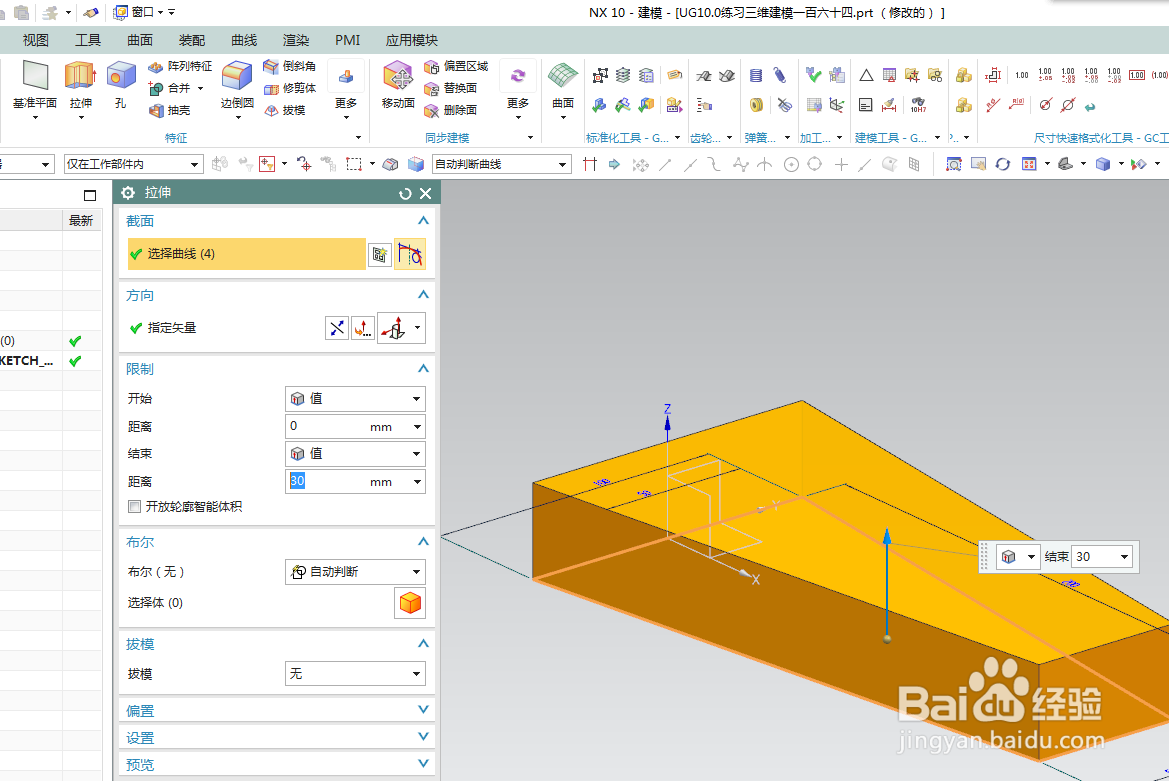This screenshot has height=781, width=1169.
Task: Open the 自动判断曲线 selection dropdown
Action: tap(502, 164)
